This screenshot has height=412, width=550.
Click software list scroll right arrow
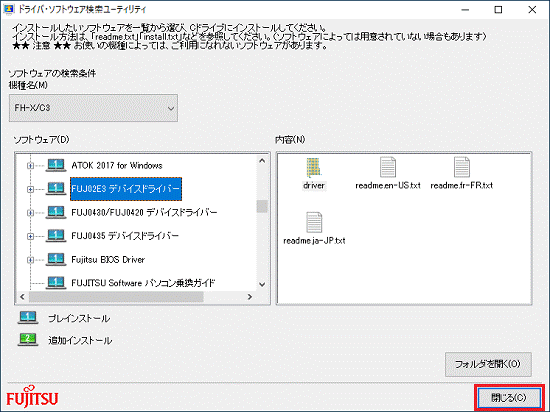pos(250,297)
